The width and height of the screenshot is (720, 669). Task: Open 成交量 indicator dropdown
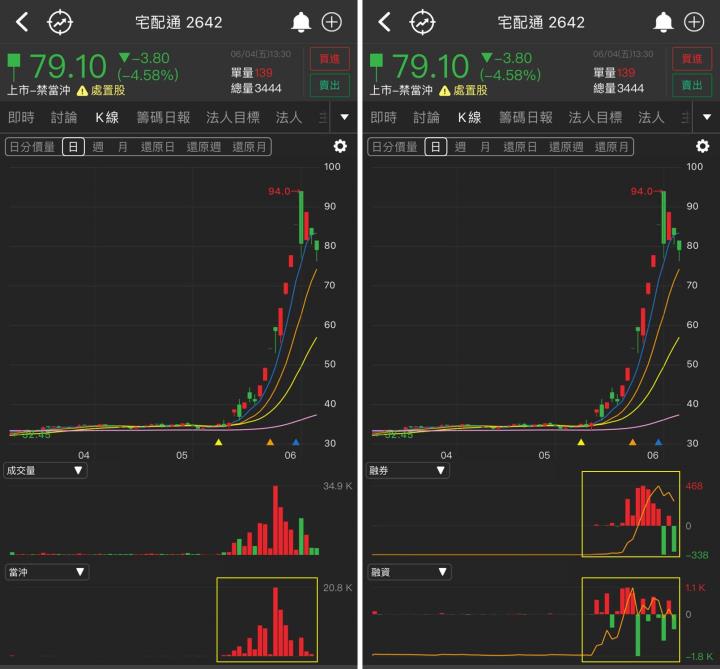(x=45, y=470)
